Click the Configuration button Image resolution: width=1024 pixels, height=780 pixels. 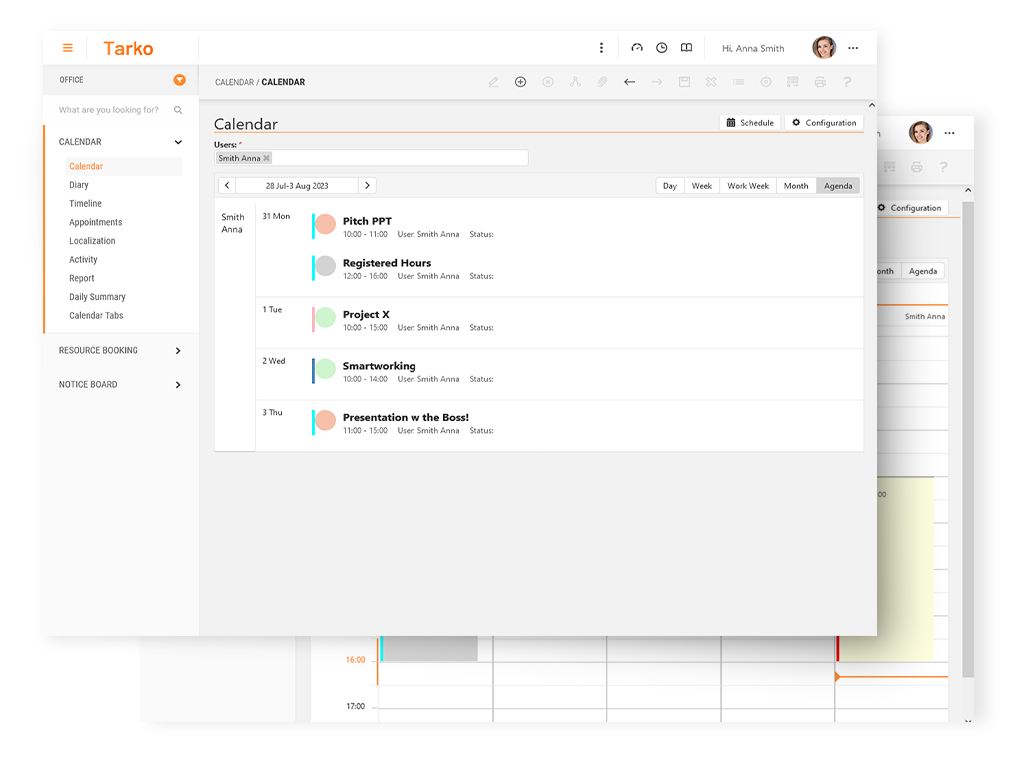(x=823, y=123)
